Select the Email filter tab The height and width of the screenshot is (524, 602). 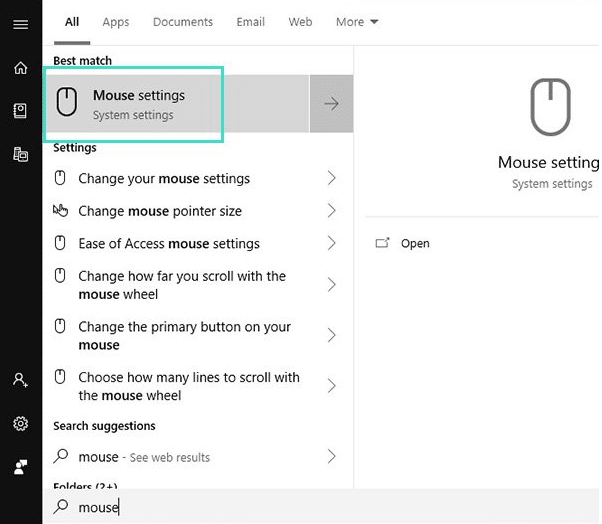pyautogui.click(x=250, y=22)
